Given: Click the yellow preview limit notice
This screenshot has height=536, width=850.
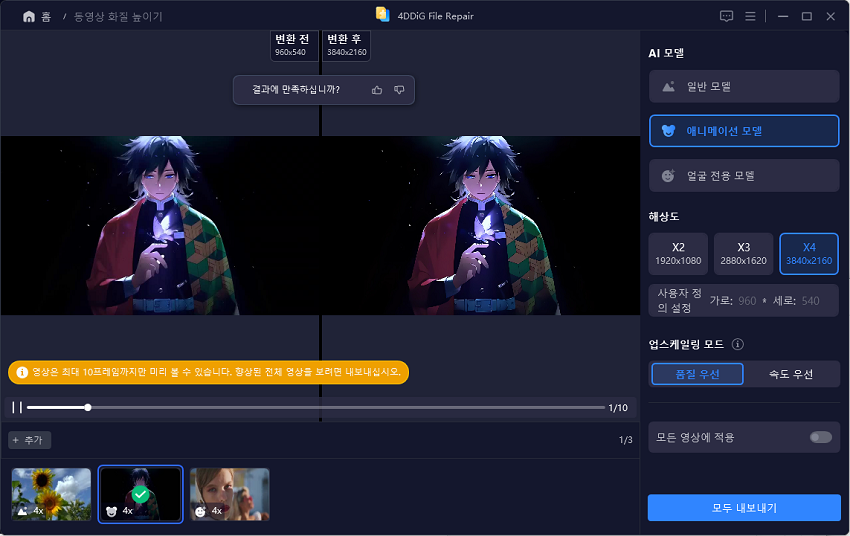Looking at the screenshot, I should pyautogui.click(x=208, y=372).
